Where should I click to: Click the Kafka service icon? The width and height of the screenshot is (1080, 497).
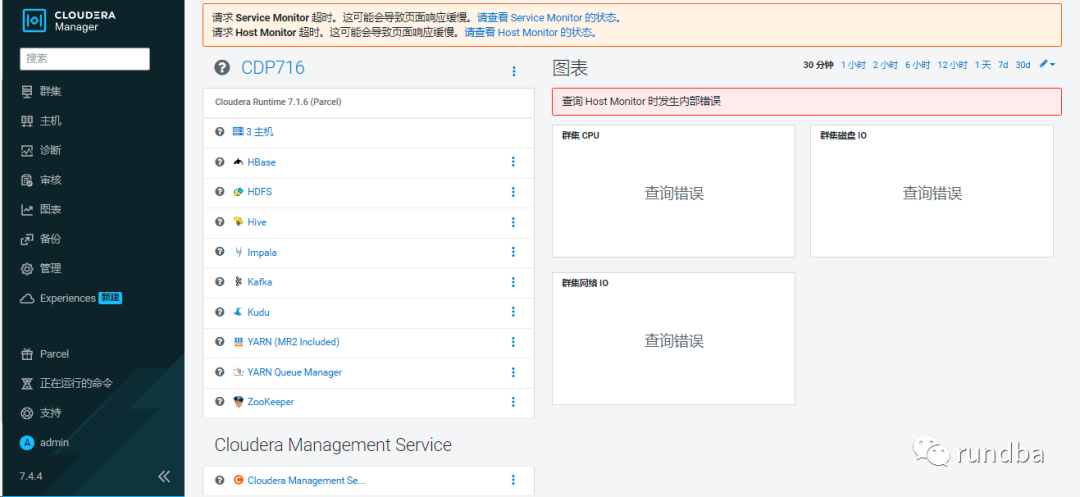point(238,282)
